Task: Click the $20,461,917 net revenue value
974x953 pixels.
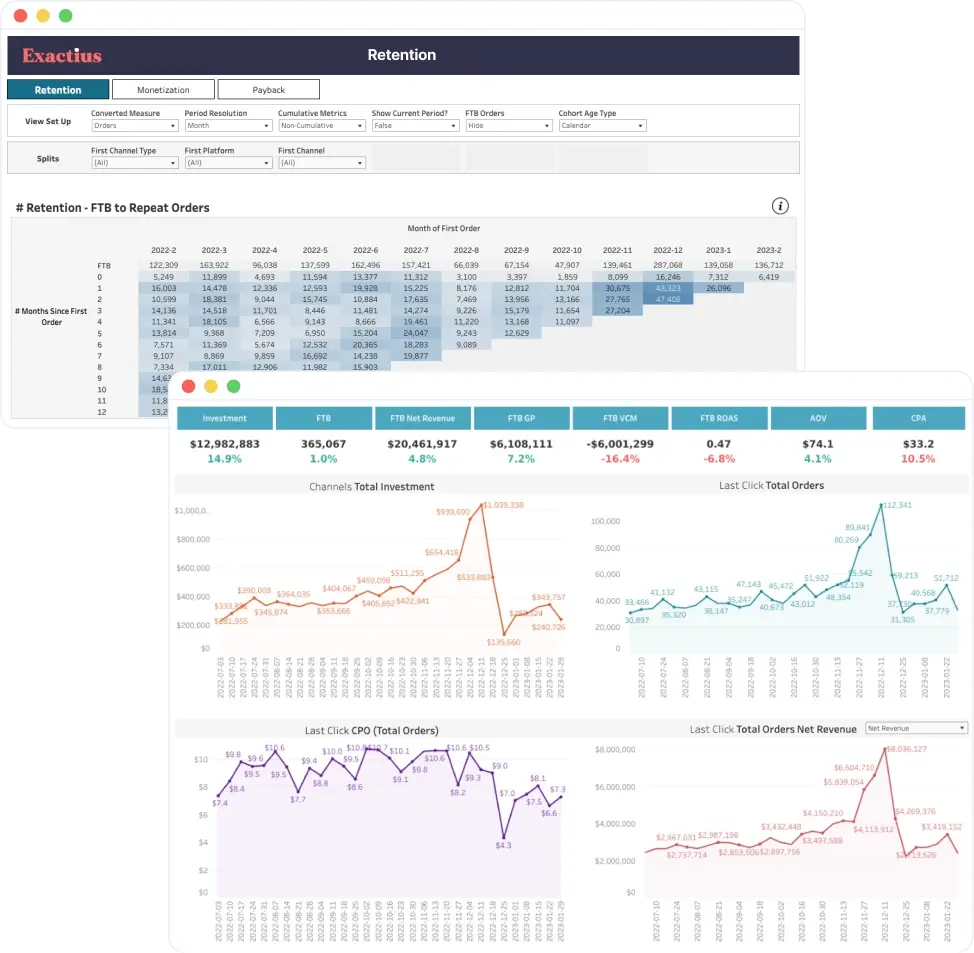Action: pos(422,444)
